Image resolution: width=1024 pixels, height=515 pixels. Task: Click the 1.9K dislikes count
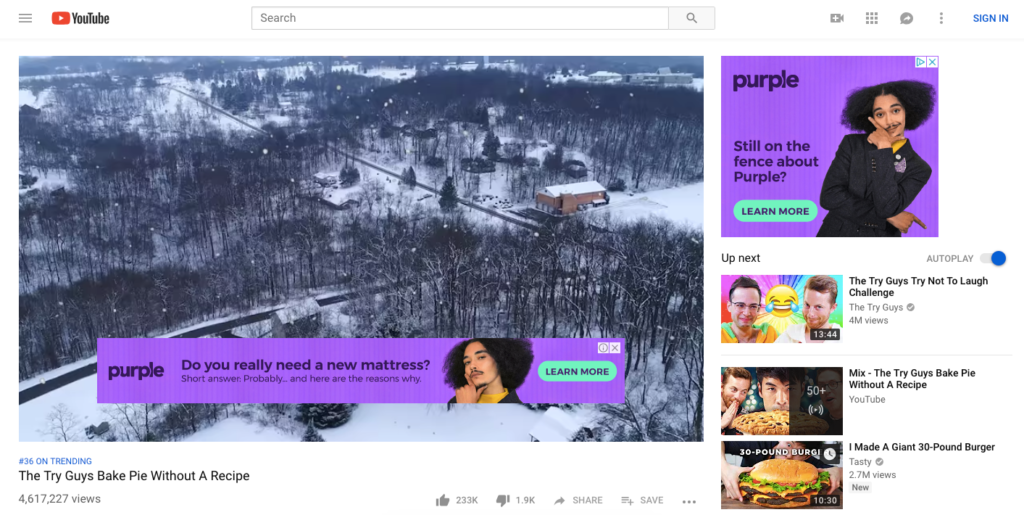pyautogui.click(x=525, y=501)
